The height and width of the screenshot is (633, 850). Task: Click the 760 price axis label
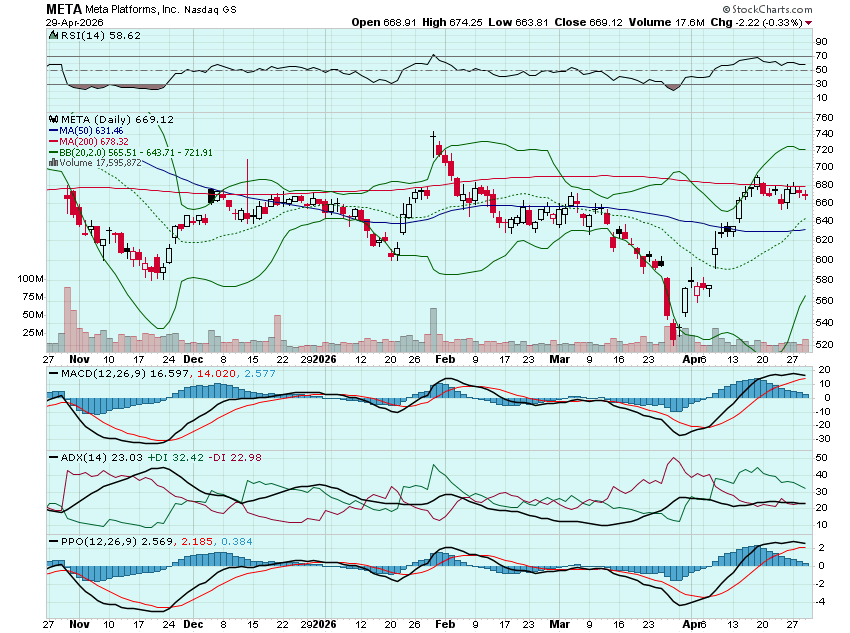tap(823, 118)
